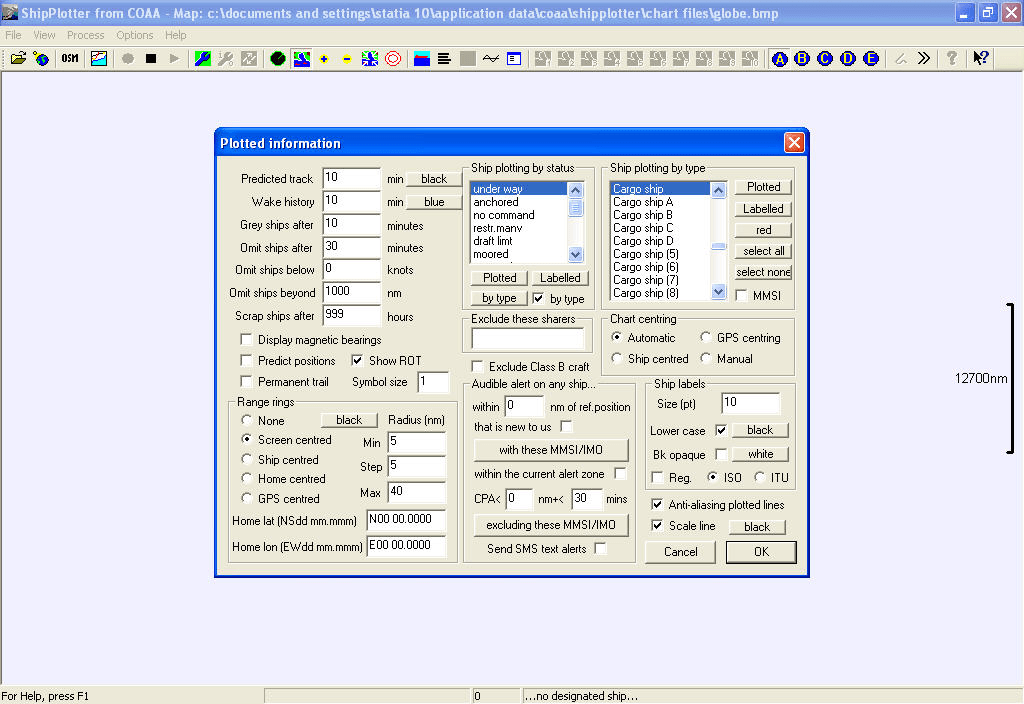Click with these MMSI/IMO button
This screenshot has width=1024, height=704.
pos(551,450)
